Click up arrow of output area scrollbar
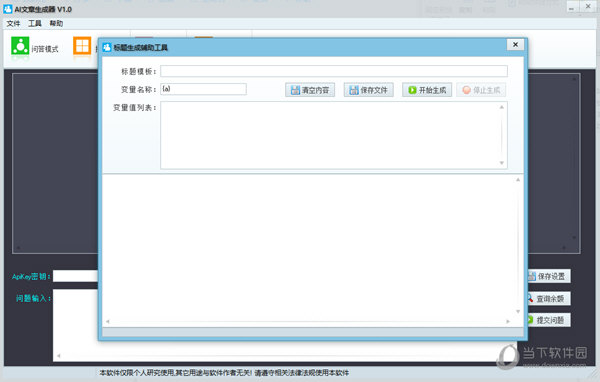The width and height of the screenshot is (600, 382). click(x=518, y=180)
